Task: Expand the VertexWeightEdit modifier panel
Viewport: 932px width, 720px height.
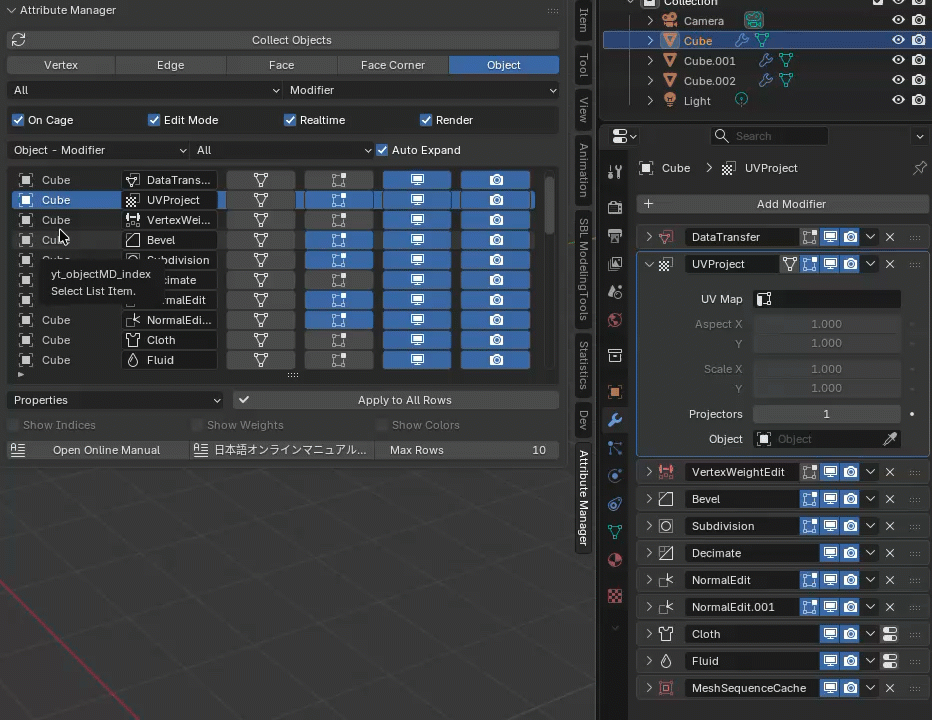Action: (649, 472)
